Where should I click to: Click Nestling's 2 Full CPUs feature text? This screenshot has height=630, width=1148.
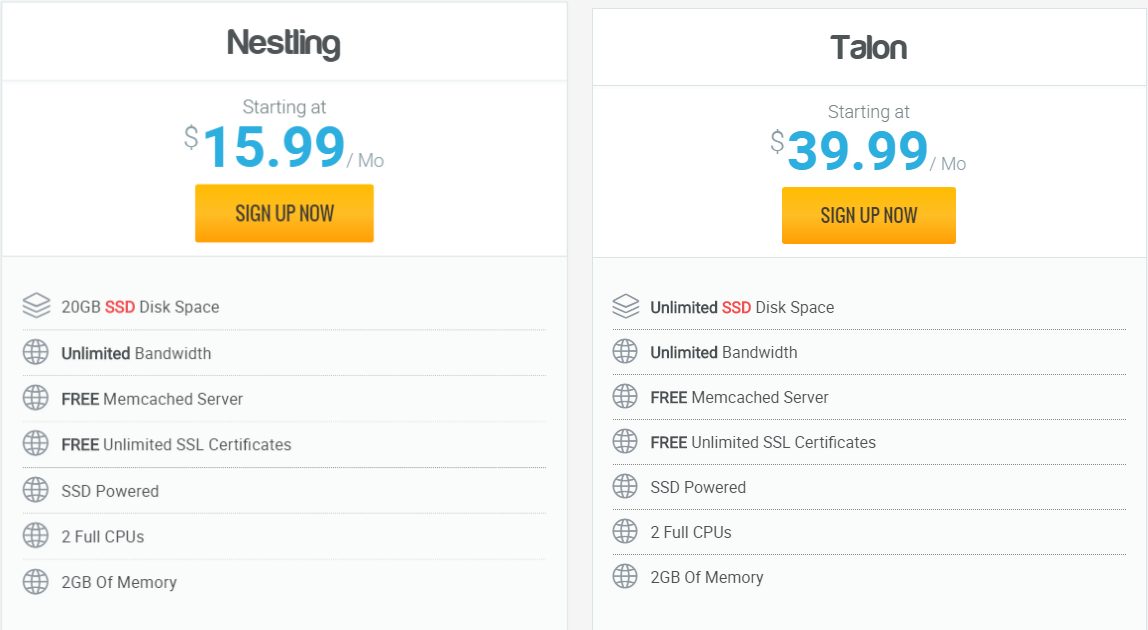point(102,537)
